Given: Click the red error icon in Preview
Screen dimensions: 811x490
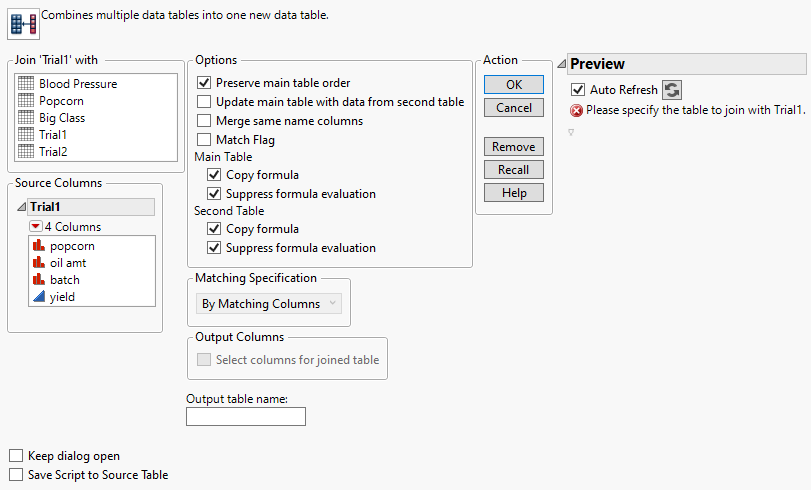Looking at the screenshot, I should click(x=576, y=110).
